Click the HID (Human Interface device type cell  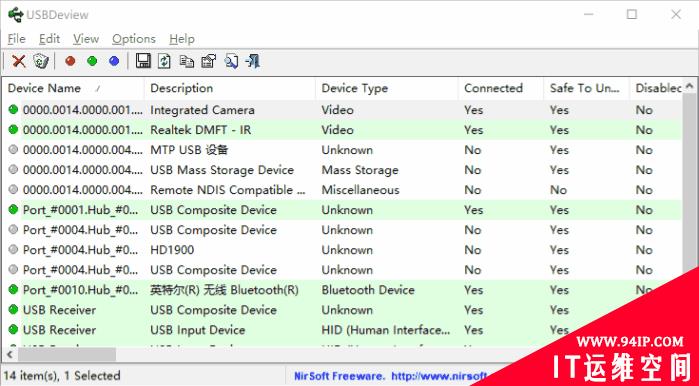[386, 330]
